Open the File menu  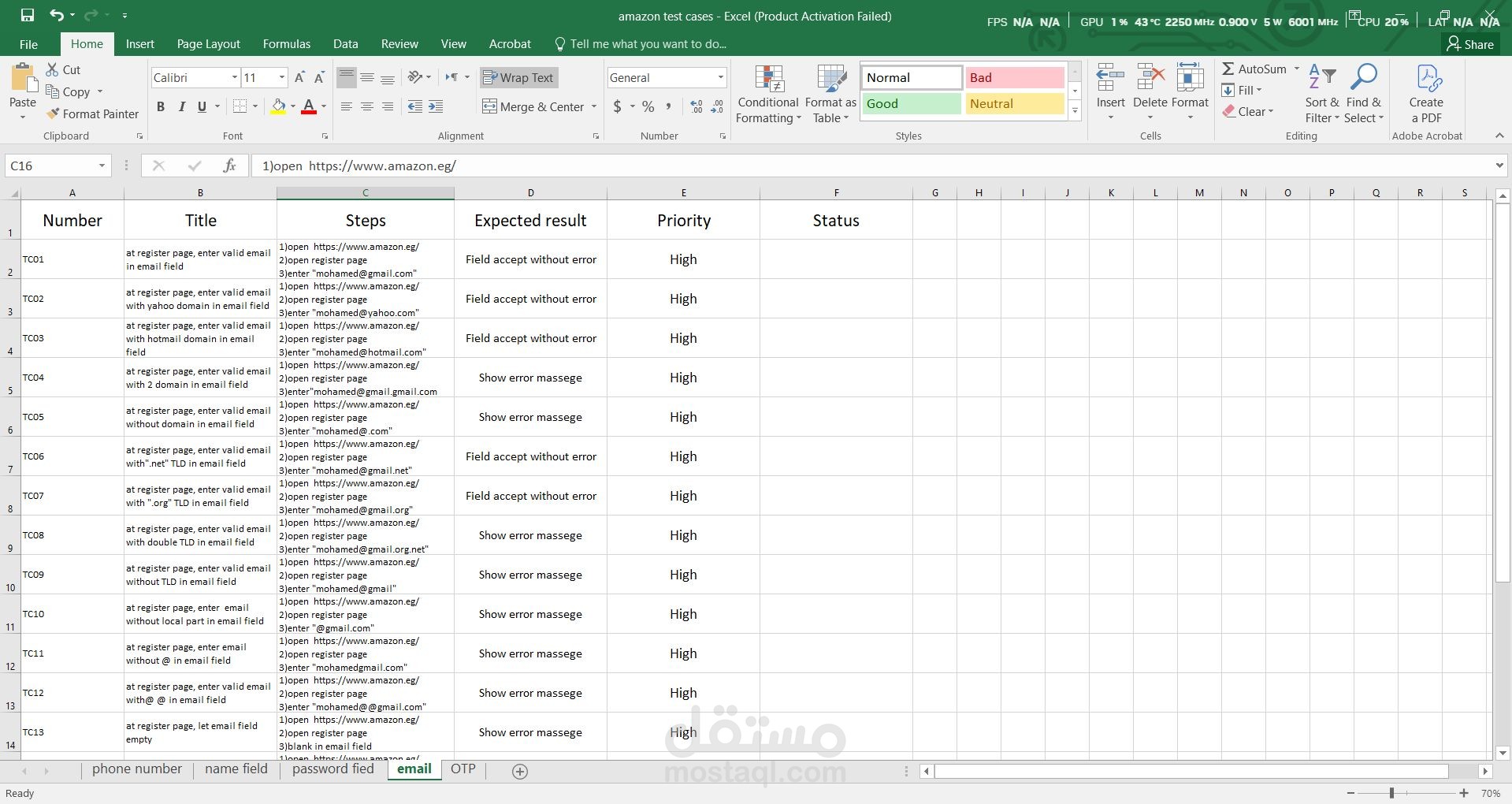[x=28, y=44]
